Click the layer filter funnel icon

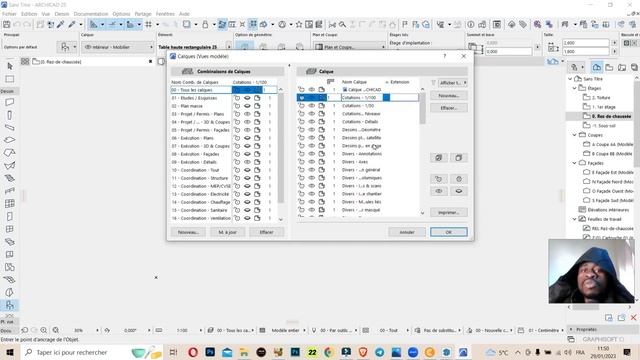coord(433,83)
